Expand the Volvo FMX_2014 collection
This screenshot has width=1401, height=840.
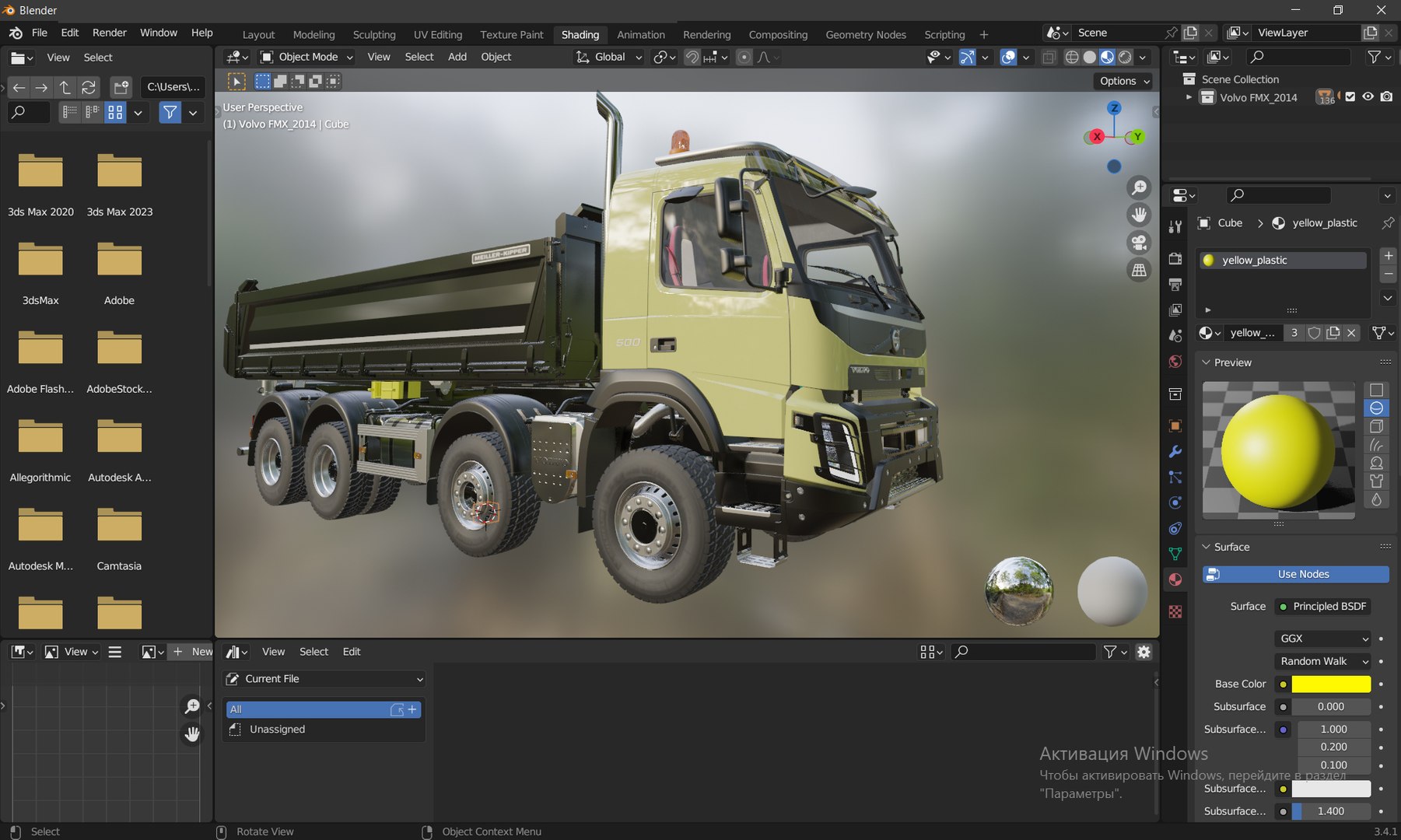[x=1189, y=97]
